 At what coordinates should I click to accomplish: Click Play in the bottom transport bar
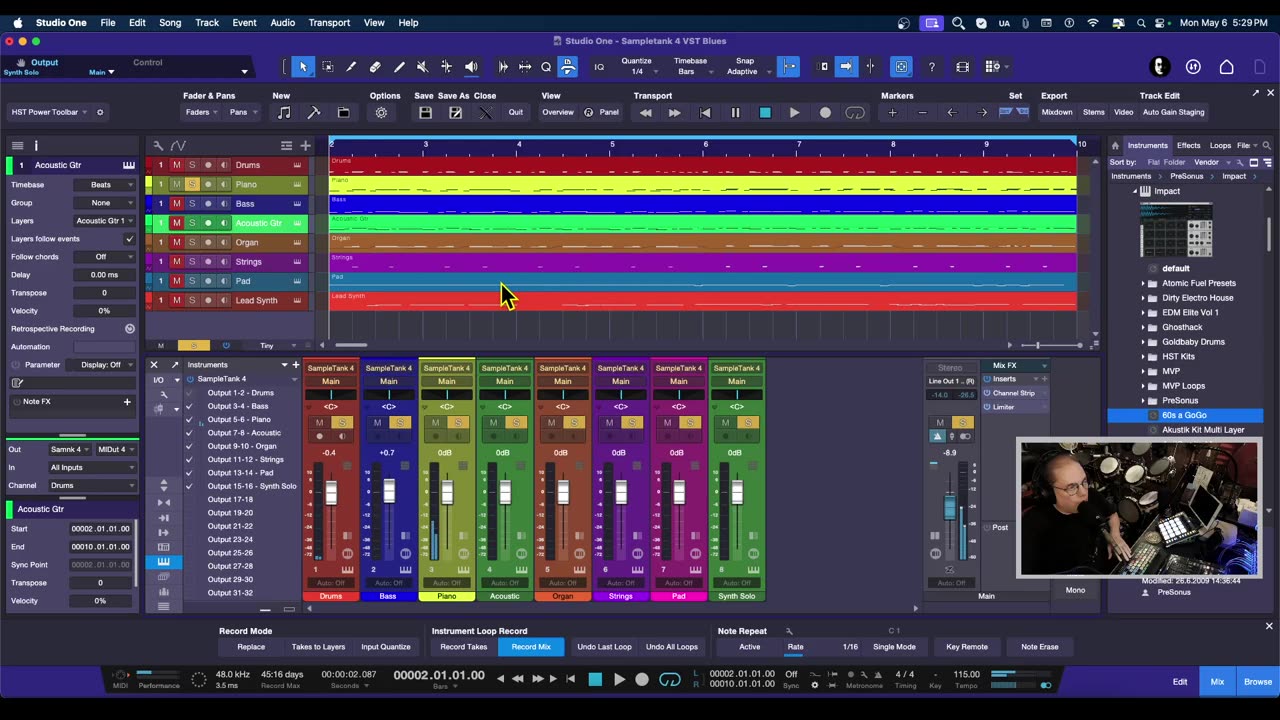(619, 679)
